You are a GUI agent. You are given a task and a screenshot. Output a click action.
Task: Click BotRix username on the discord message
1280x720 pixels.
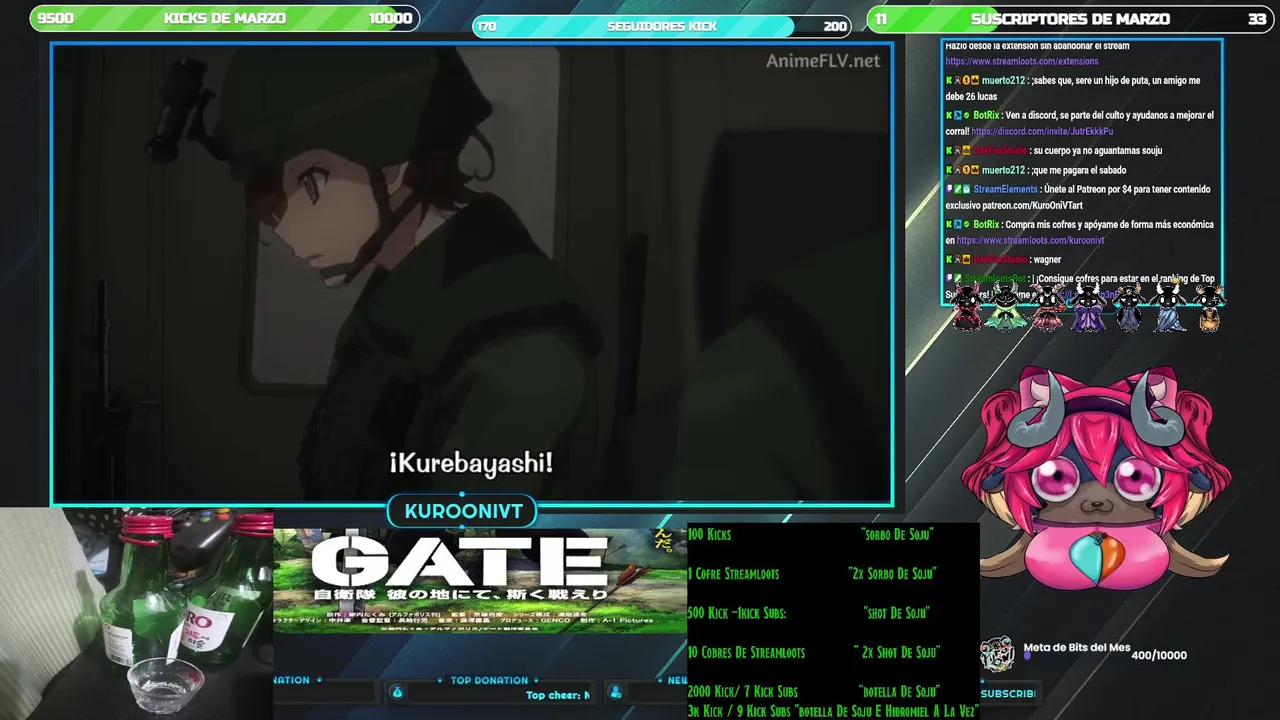pyautogui.click(x=986, y=115)
